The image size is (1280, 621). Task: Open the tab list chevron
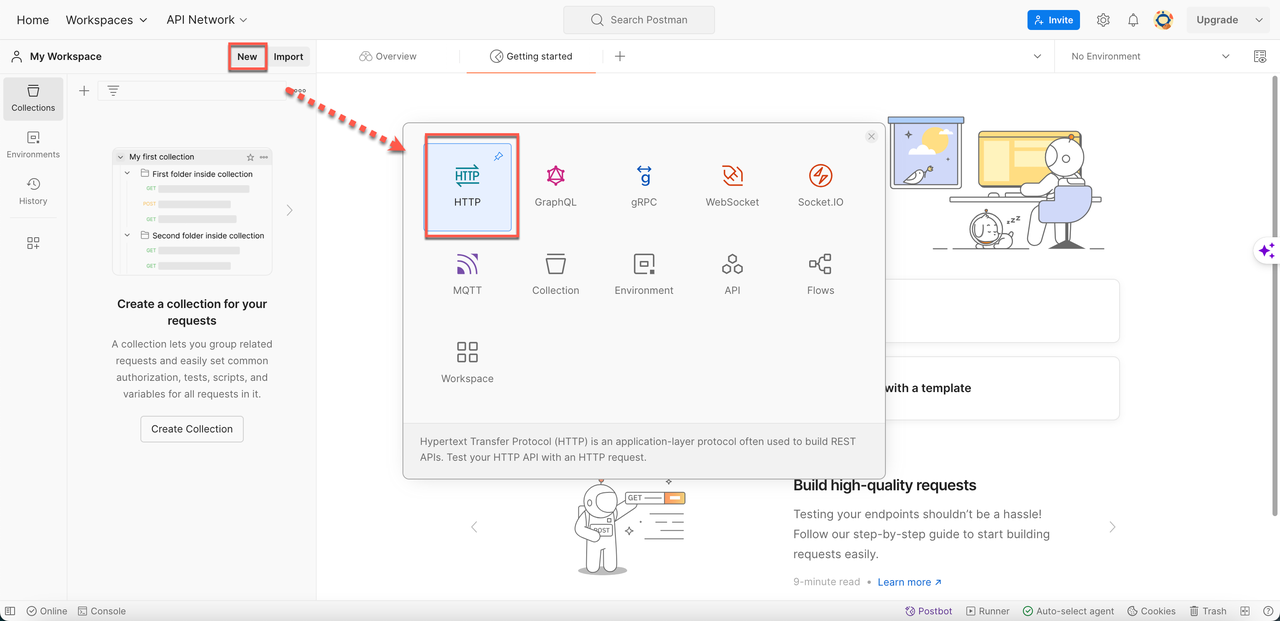tap(1037, 57)
